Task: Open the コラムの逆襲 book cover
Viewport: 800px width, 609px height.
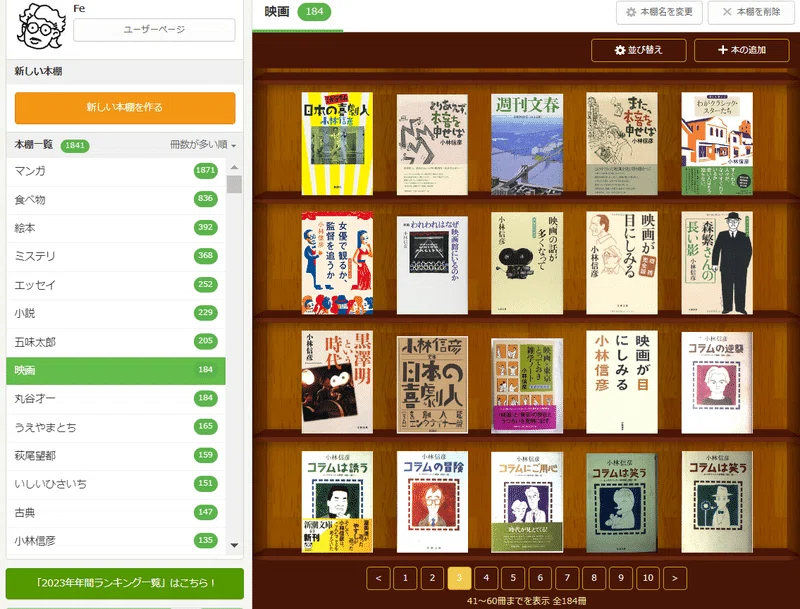Action: pyautogui.click(x=717, y=383)
